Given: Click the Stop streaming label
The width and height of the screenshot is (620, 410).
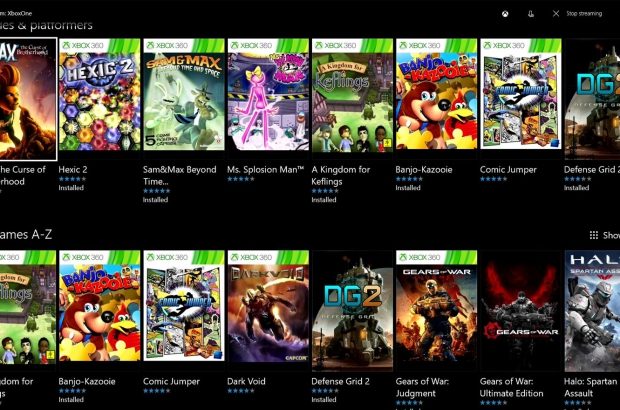Looking at the screenshot, I should click(584, 14).
